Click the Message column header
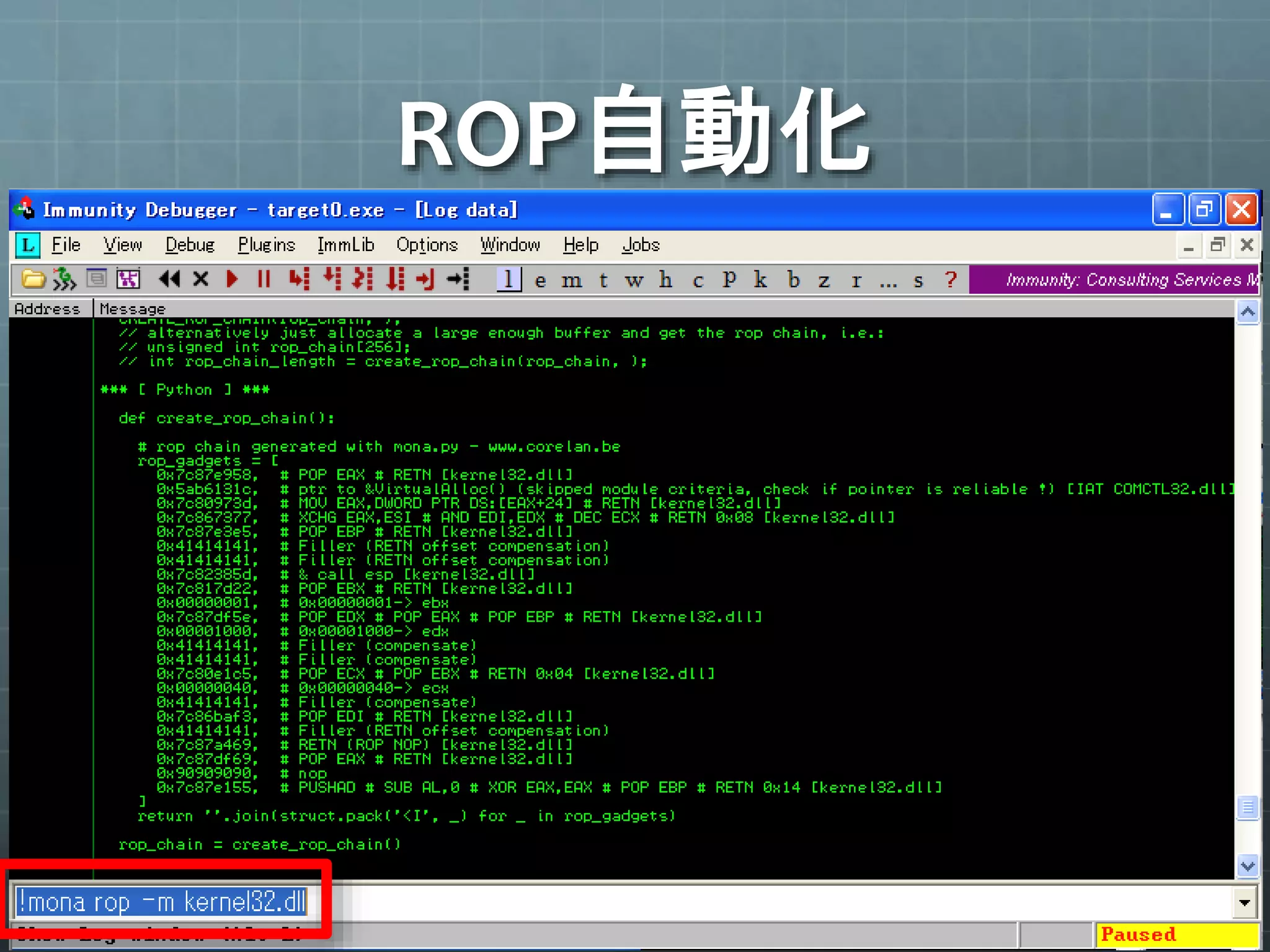The image size is (1270, 952). pyautogui.click(x=664, y=309)
